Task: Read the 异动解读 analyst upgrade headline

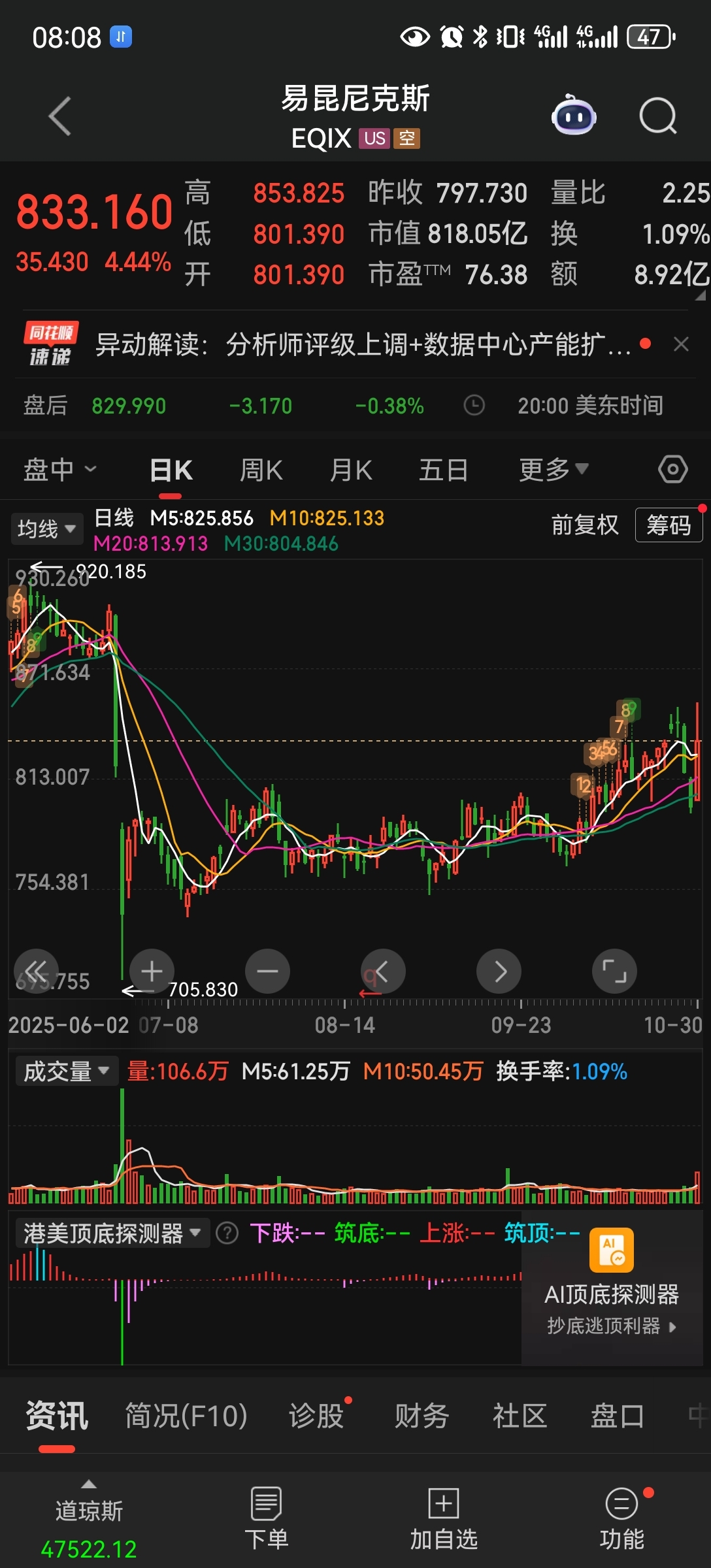Action: point(363,344)
